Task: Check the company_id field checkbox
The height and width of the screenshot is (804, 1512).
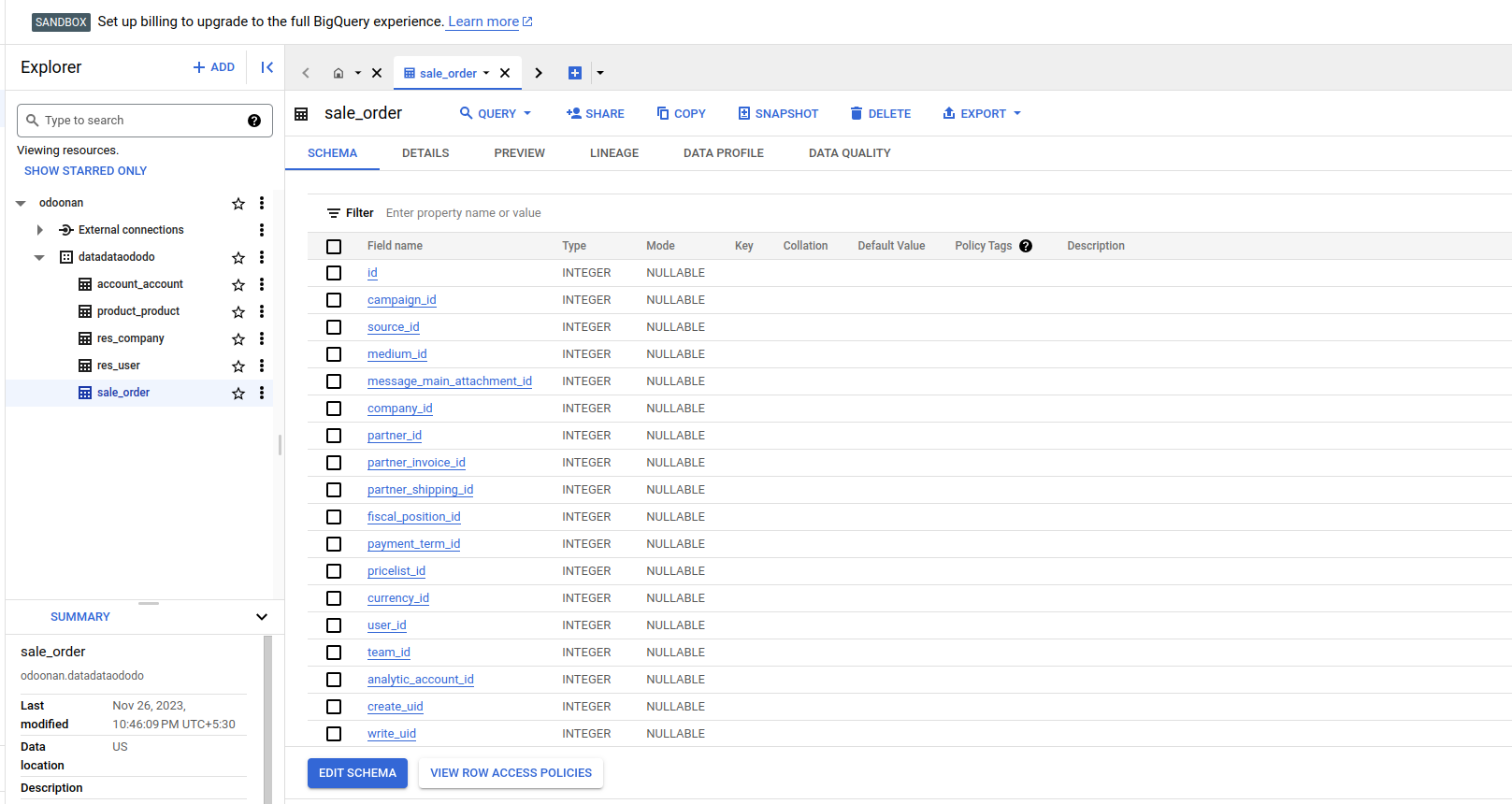Action: pos(334,409)
